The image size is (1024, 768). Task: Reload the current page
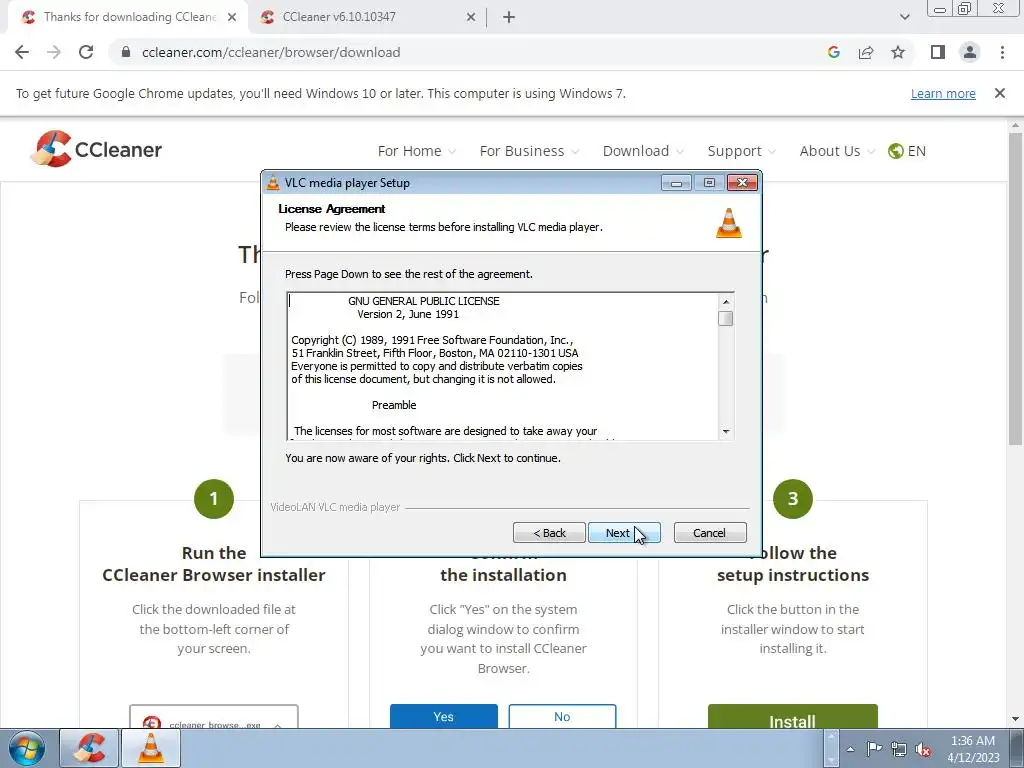tap(86, 52)
